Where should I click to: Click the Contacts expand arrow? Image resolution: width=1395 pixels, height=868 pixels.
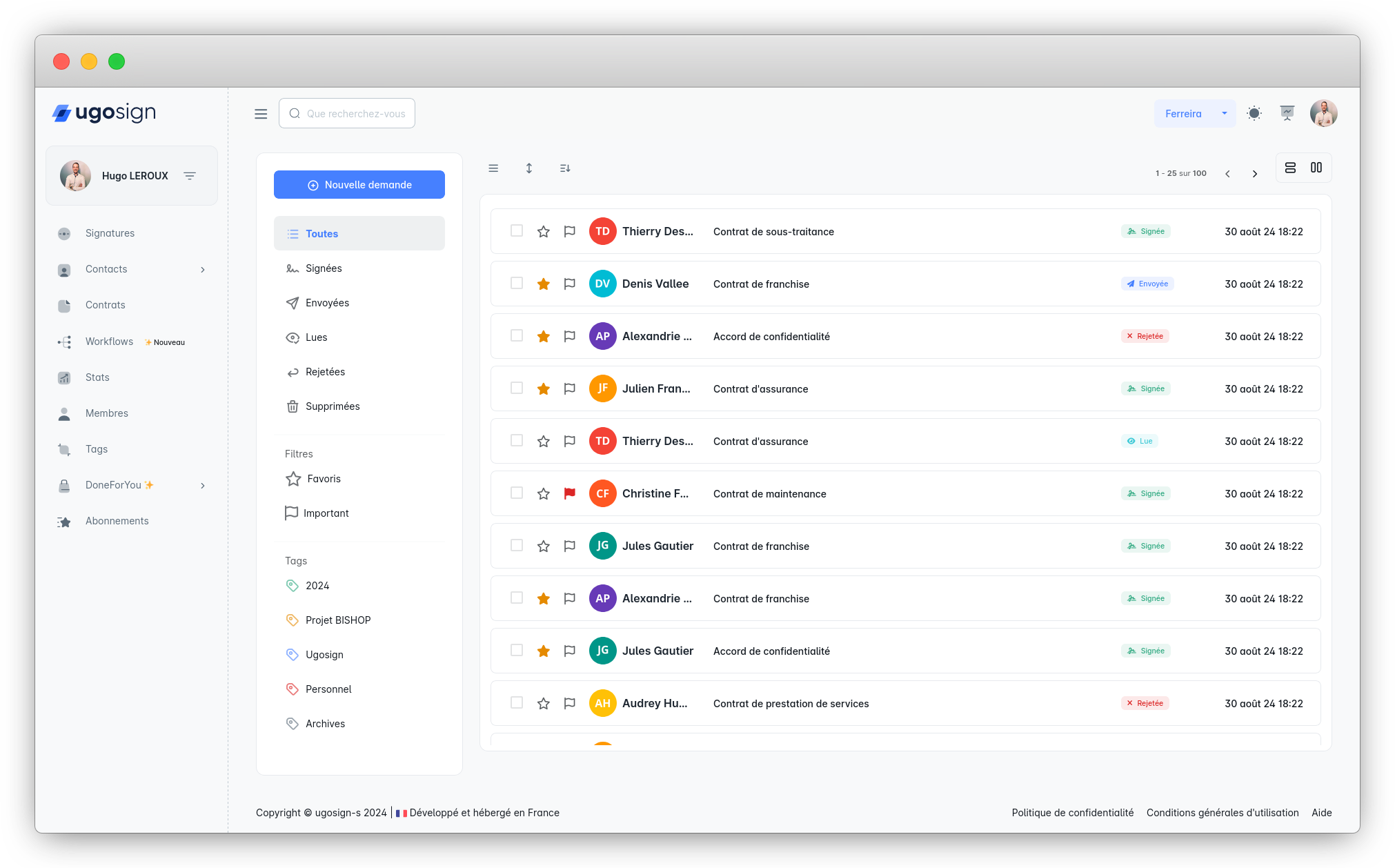pyautogui.click(x=202, y=269)
